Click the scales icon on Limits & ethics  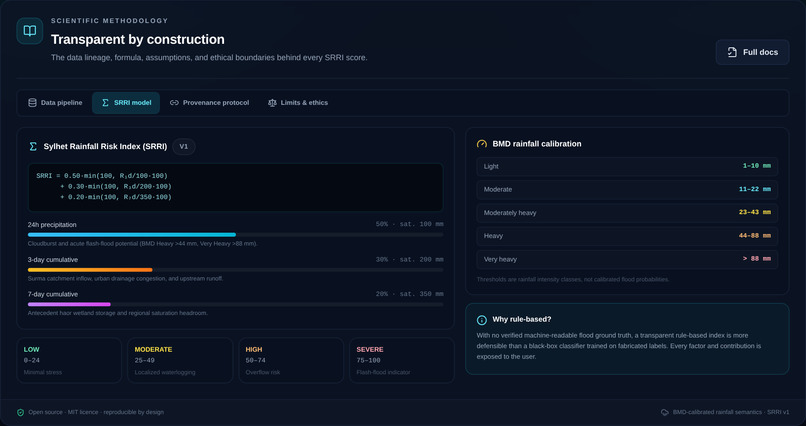[x=272, y=103]
